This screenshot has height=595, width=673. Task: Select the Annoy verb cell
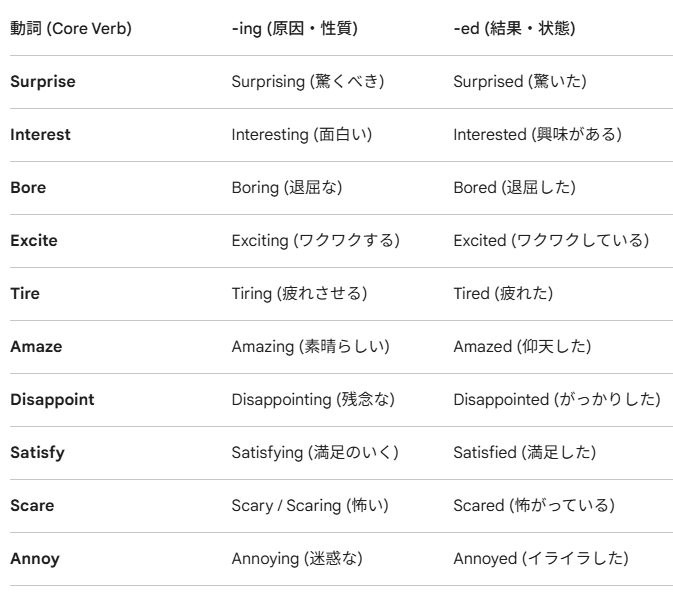35,558
